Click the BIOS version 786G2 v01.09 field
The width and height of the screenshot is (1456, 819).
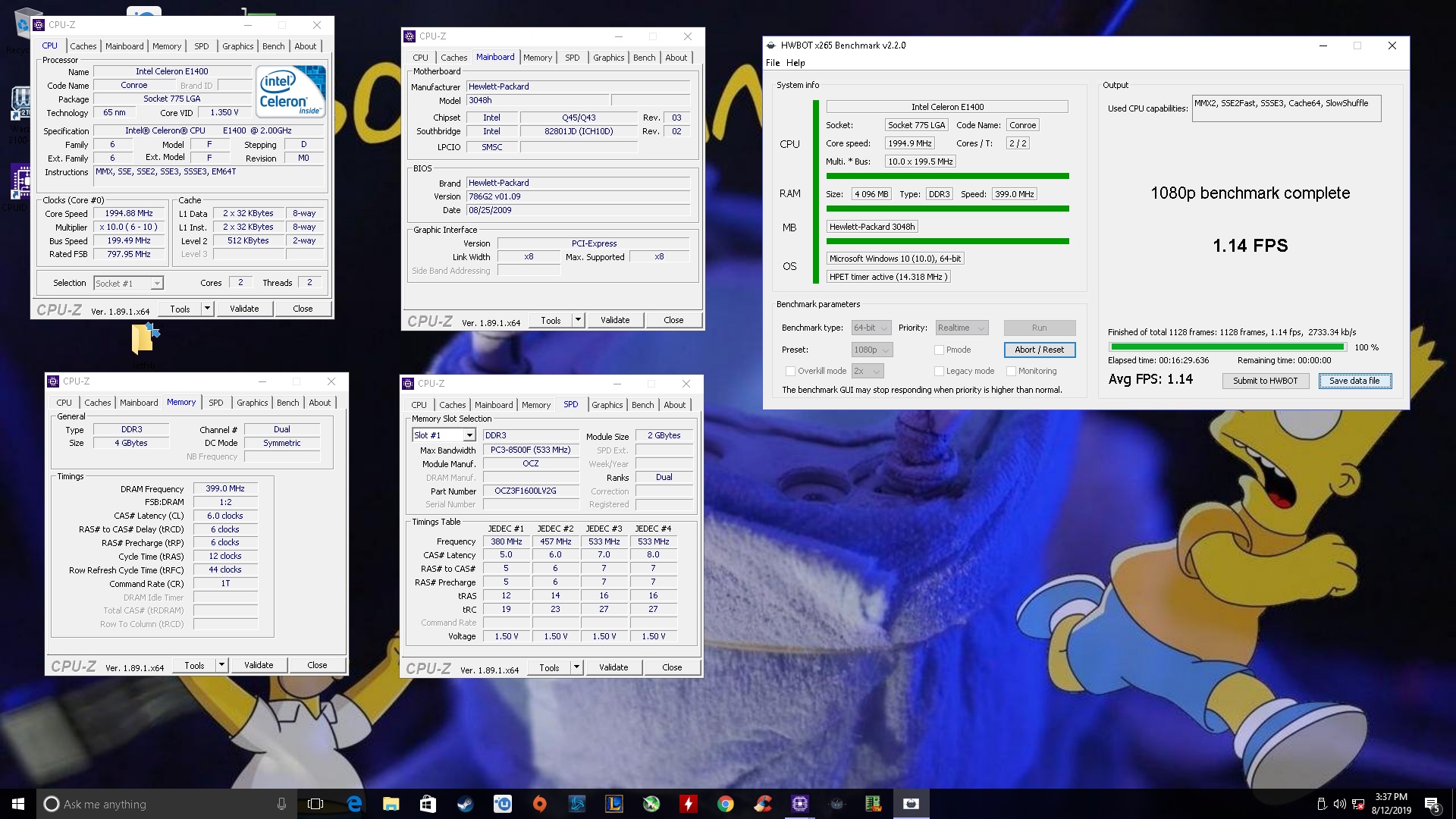pos(578,196)
